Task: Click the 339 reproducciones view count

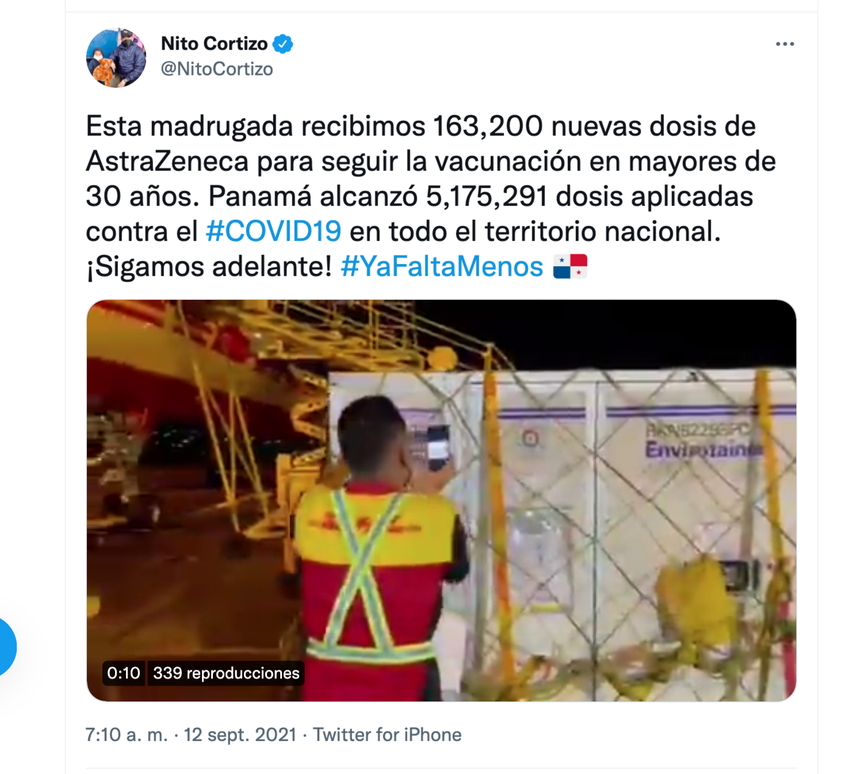Action: click(226, 673)
